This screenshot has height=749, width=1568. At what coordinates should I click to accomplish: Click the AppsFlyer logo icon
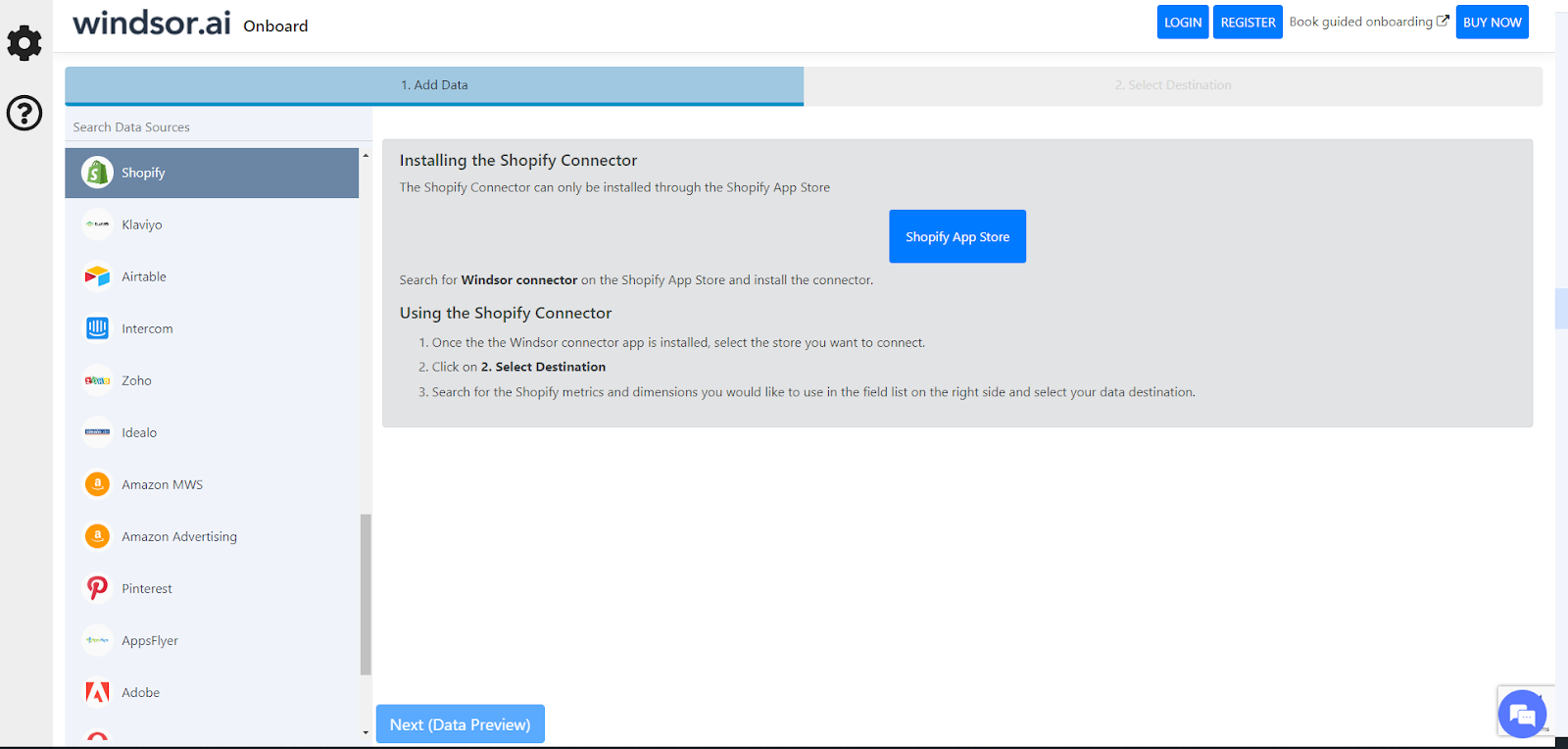(97, 640)
